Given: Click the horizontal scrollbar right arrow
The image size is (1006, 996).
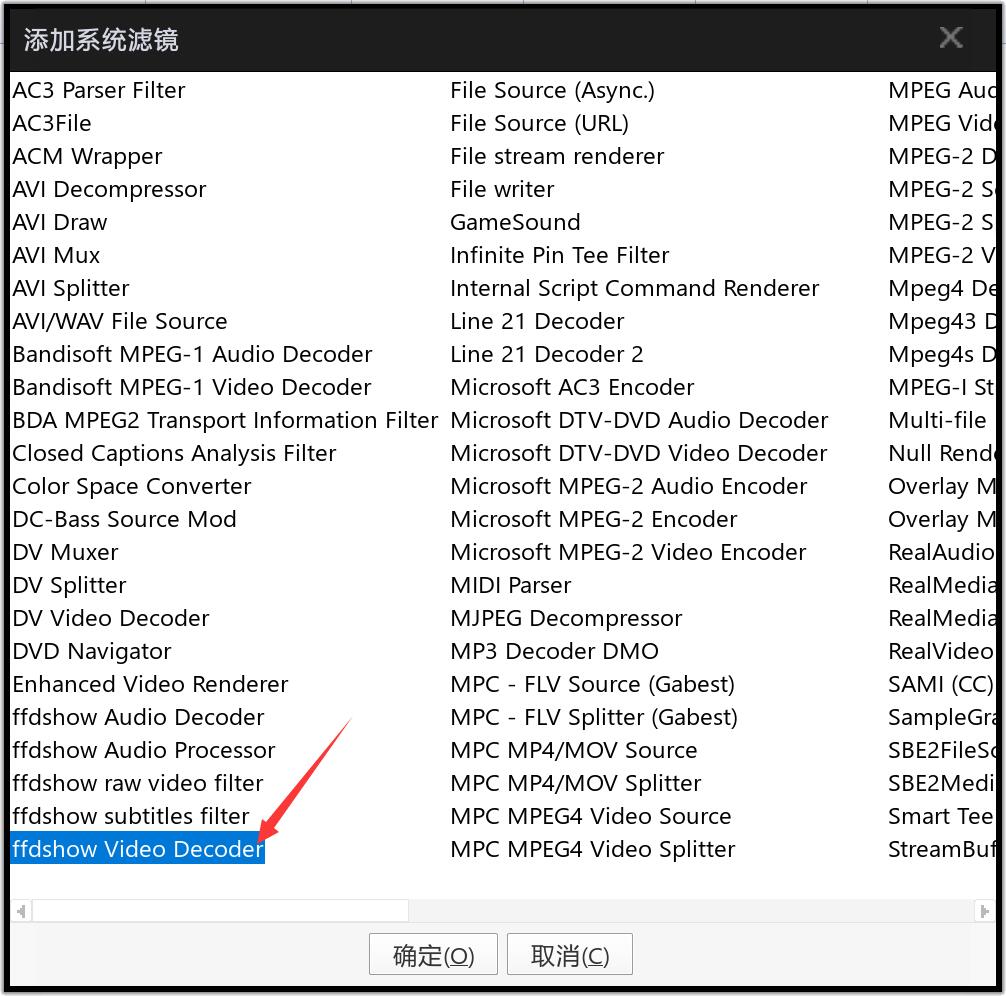Looking at the screenshot, I should (984, 911).
